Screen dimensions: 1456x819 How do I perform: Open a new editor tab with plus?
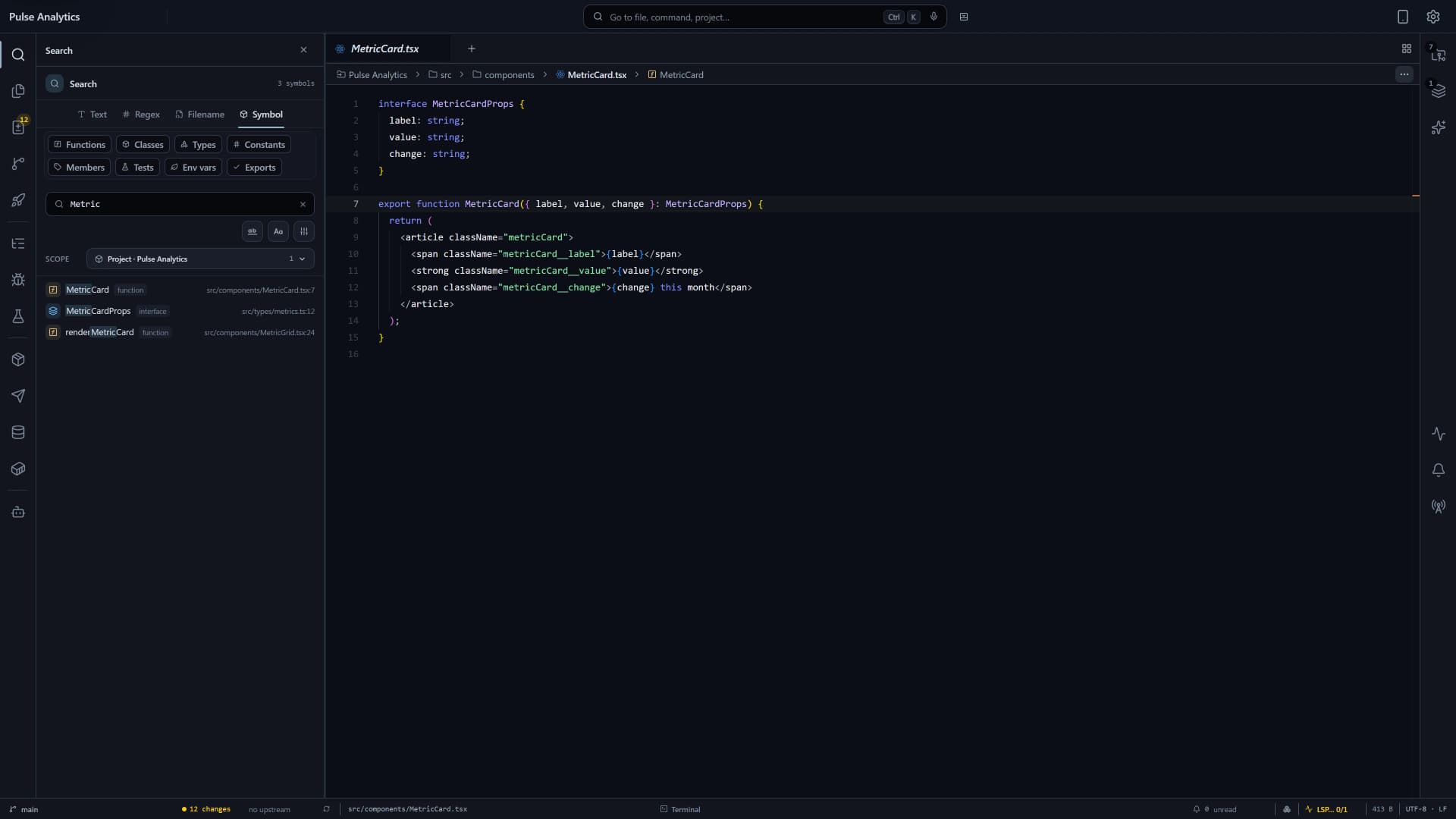point(472,49)
